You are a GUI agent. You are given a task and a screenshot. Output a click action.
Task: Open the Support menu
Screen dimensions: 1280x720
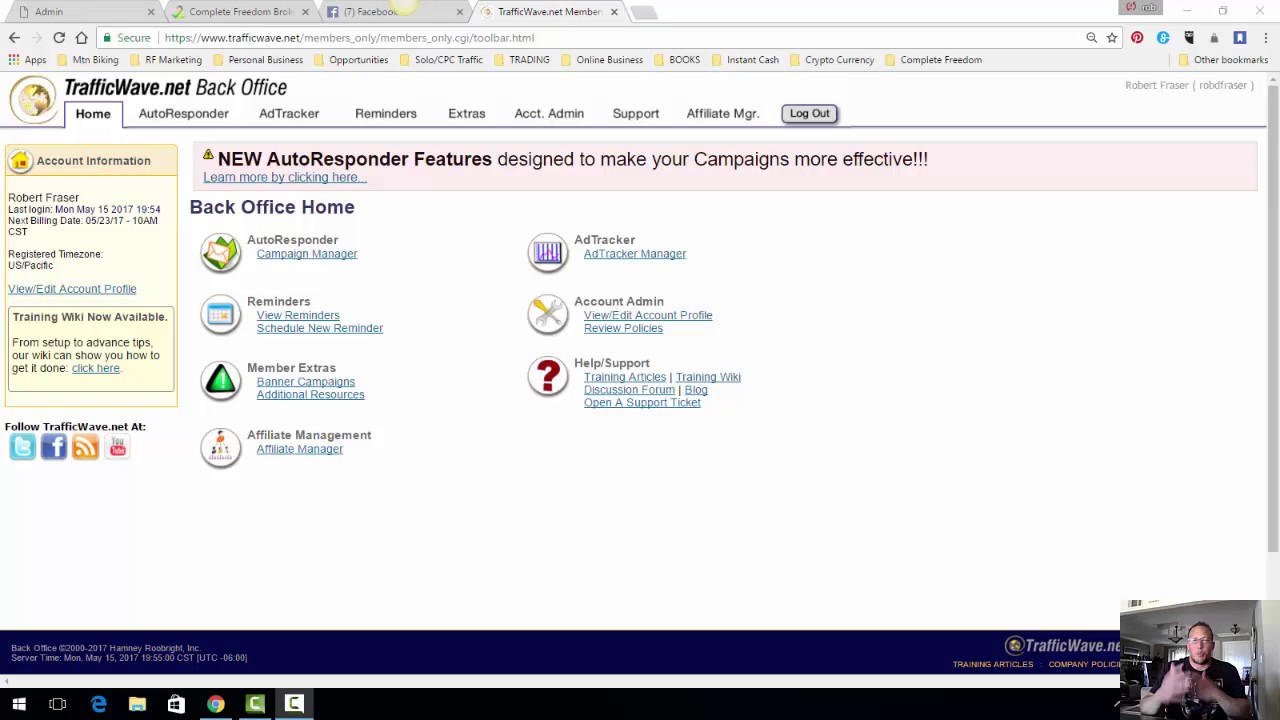click(x=636, y=114)
